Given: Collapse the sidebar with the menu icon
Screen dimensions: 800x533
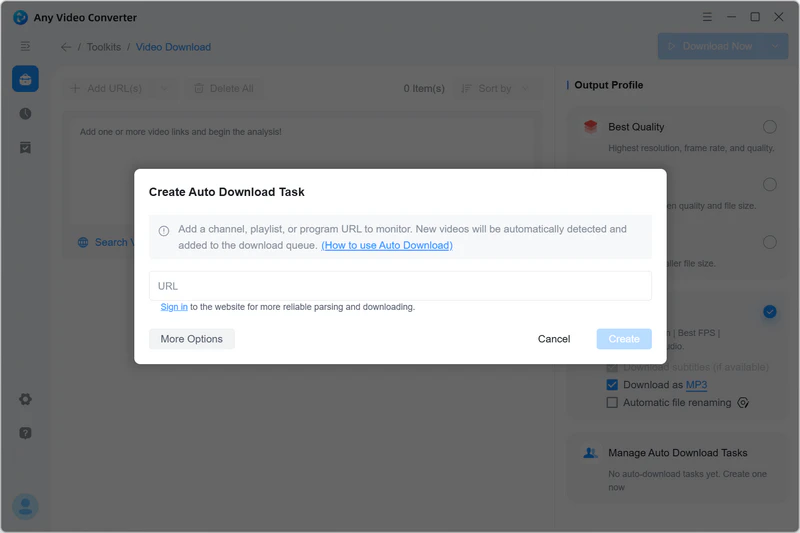Looking at the screenshot, I should 25,46.
